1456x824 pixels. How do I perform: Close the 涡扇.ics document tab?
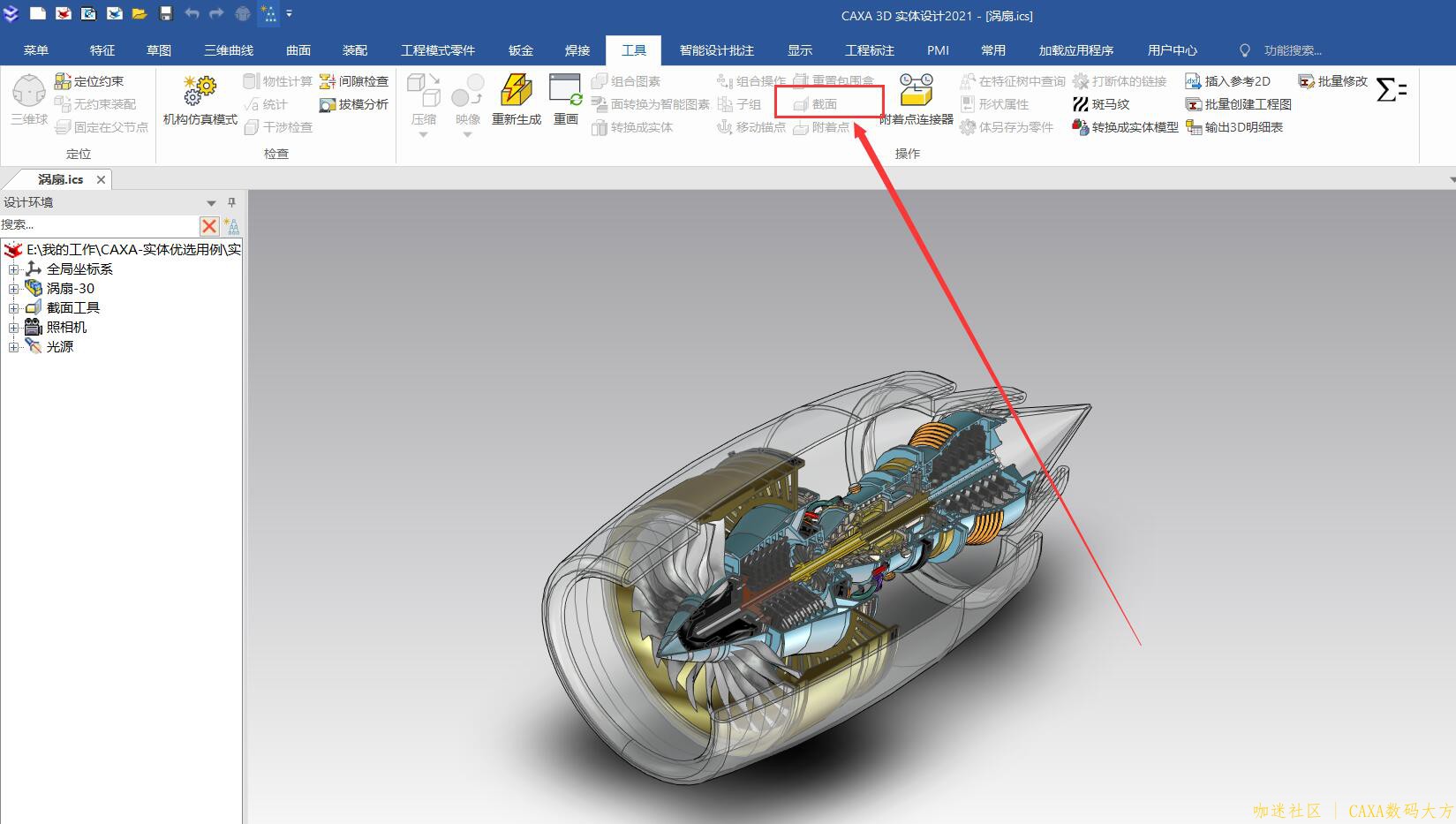(x=101, y=179)
